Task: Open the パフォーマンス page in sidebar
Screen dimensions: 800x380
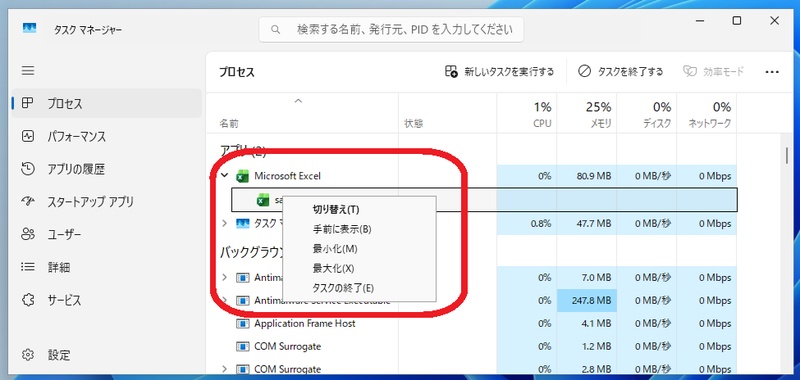Action: point(107,136)
